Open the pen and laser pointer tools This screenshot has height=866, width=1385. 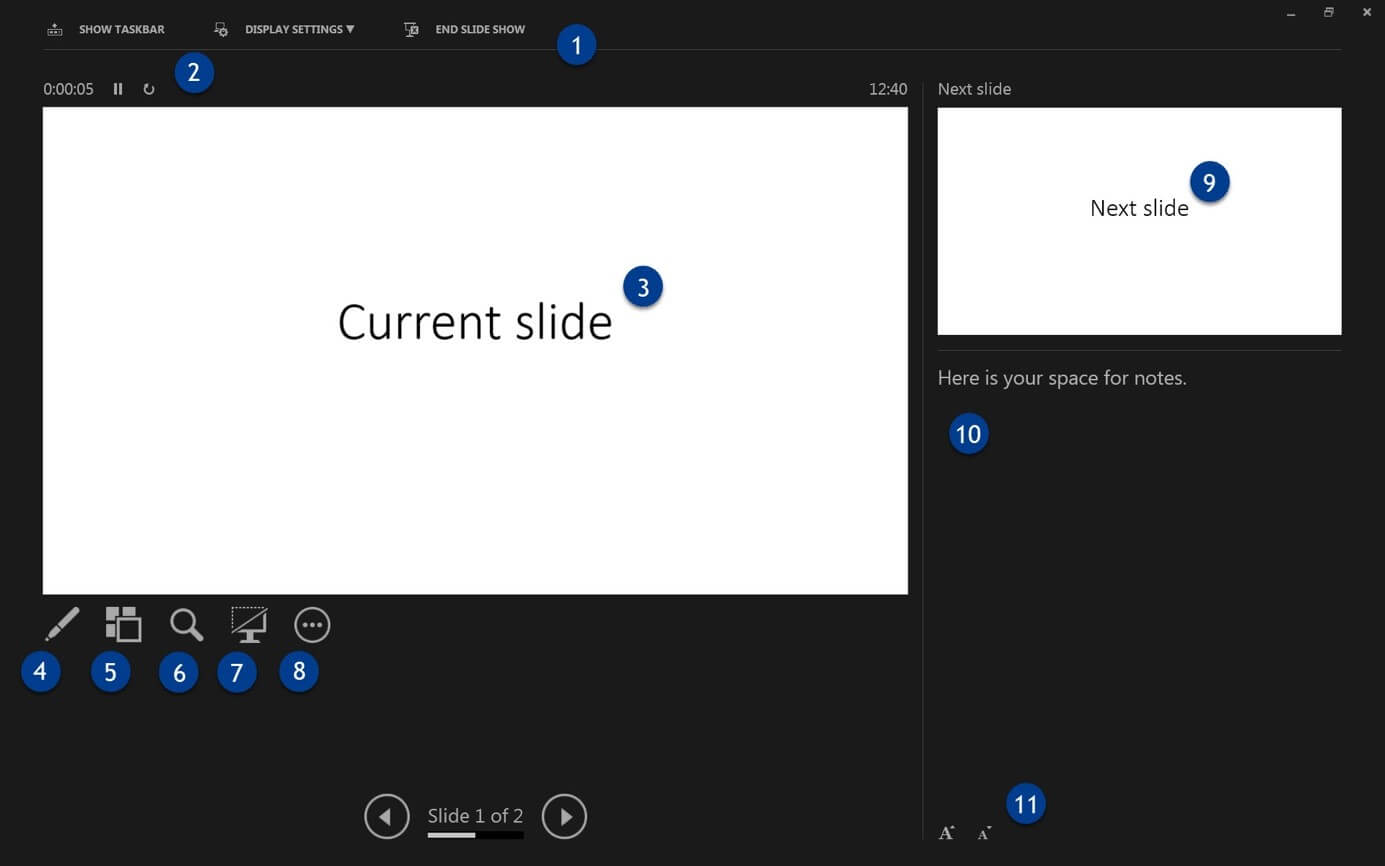[x=62, y=625]
